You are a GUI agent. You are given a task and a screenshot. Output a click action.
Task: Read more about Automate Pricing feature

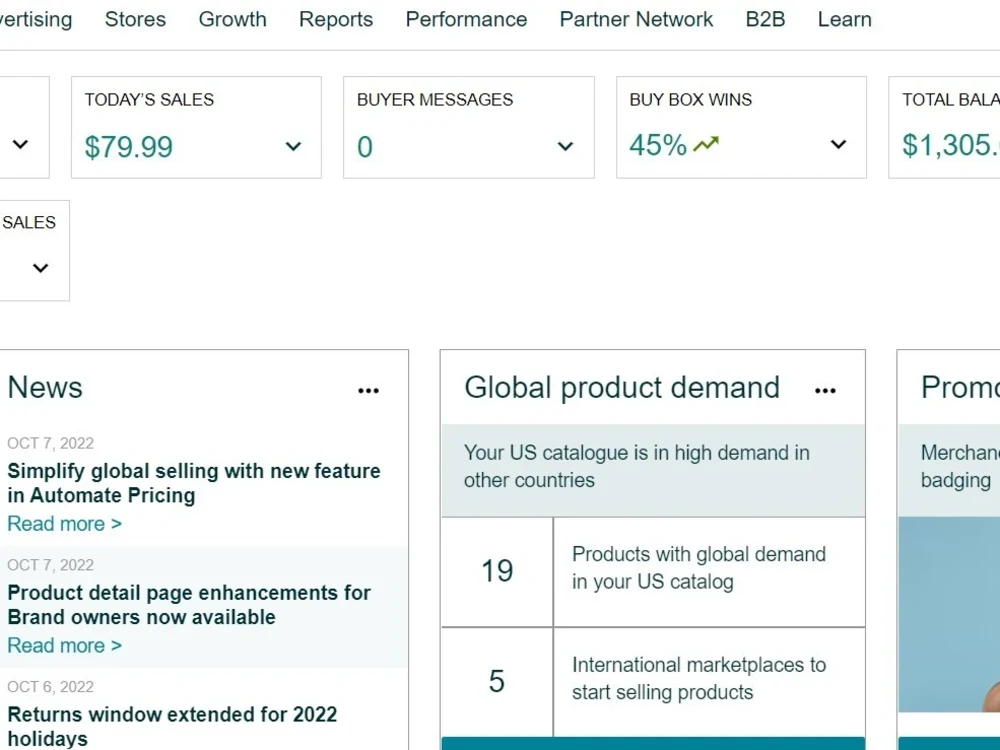pos(64,524)
